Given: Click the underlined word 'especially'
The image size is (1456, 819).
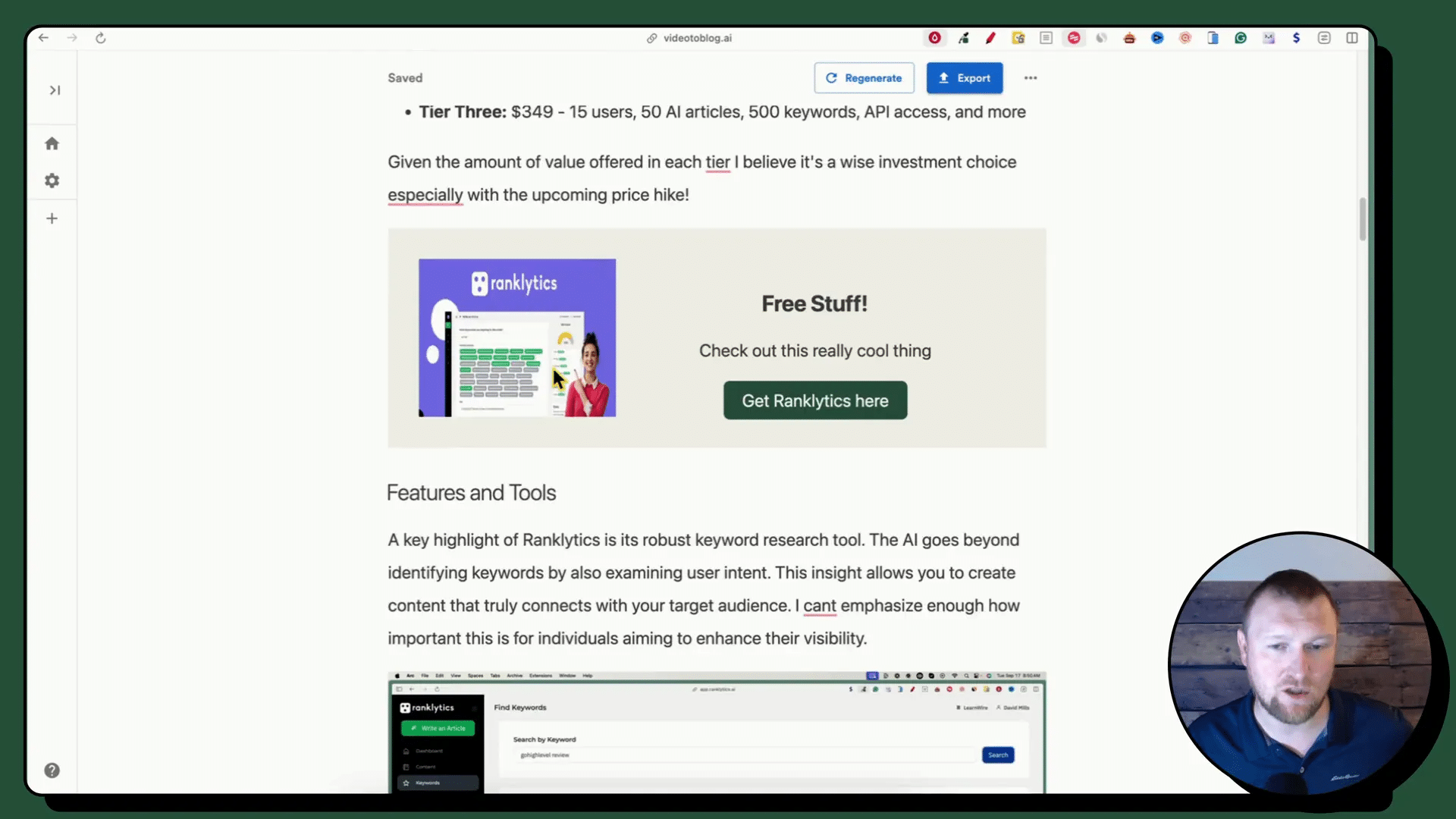Looking at the screenshot, I should [425, 195].
